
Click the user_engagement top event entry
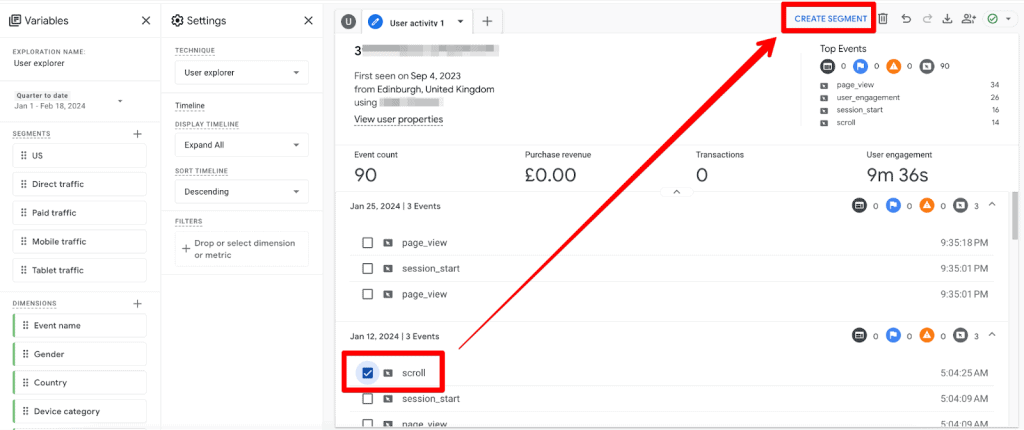909,97
